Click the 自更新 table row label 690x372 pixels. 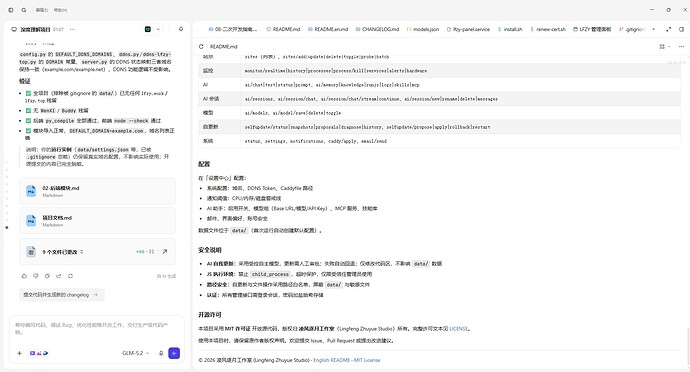[210, 127]
